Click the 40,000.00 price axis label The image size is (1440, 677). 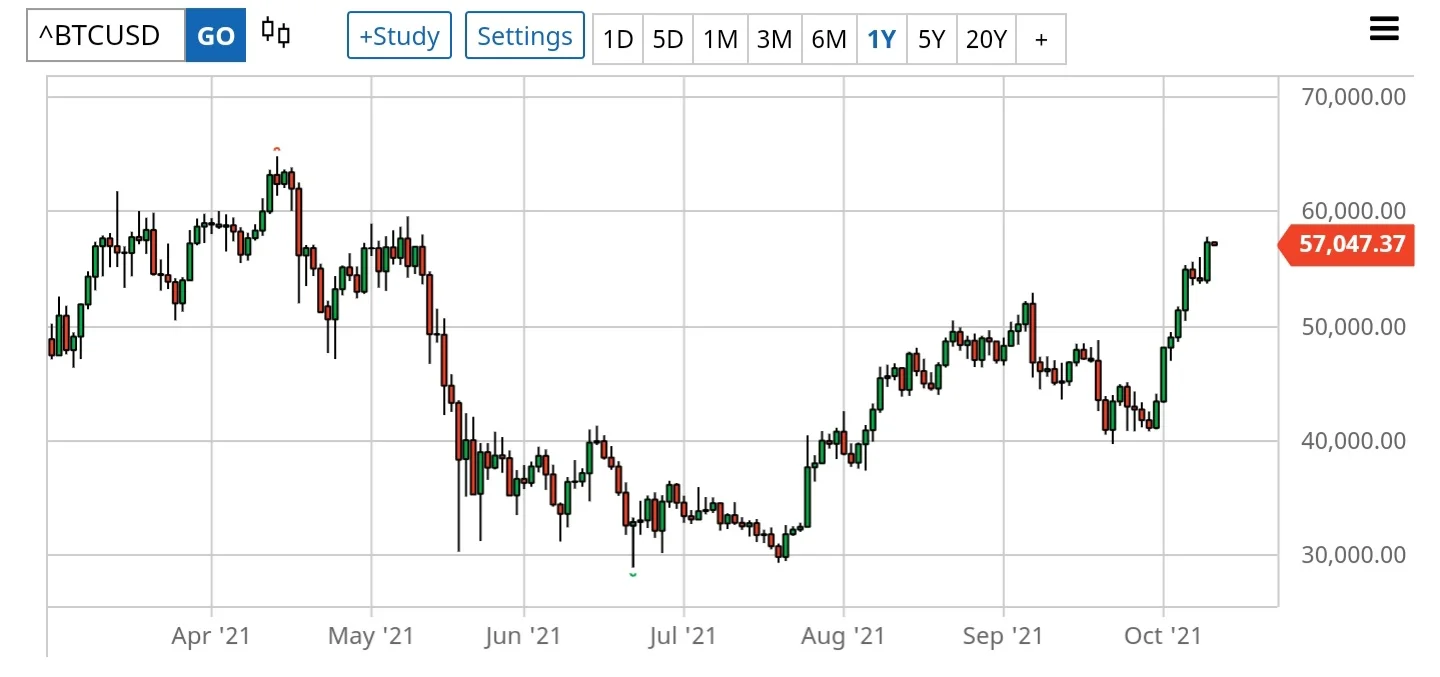tap(1354, 441)
